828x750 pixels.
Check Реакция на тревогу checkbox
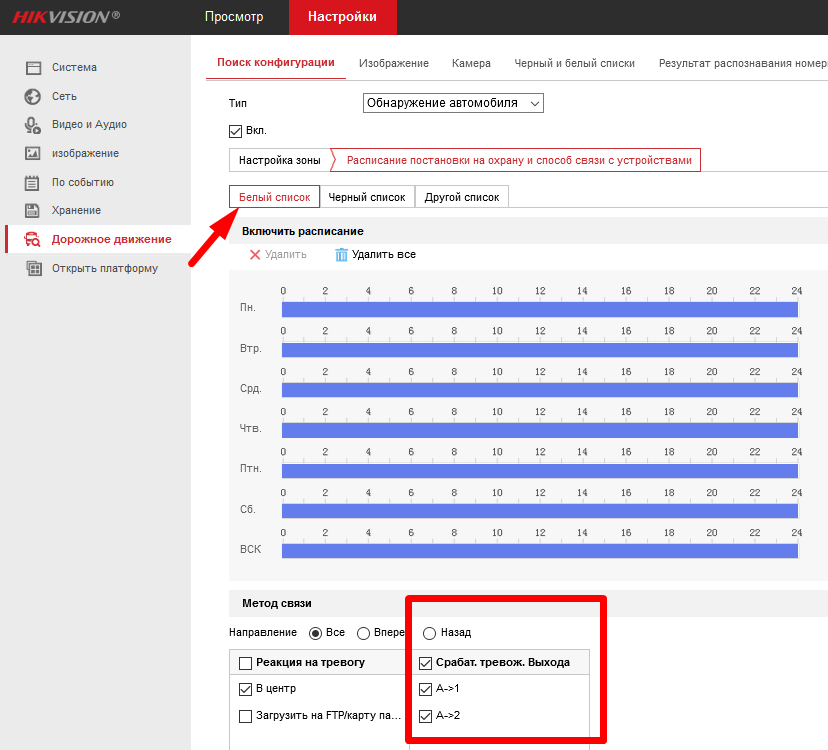pos(246,663)
